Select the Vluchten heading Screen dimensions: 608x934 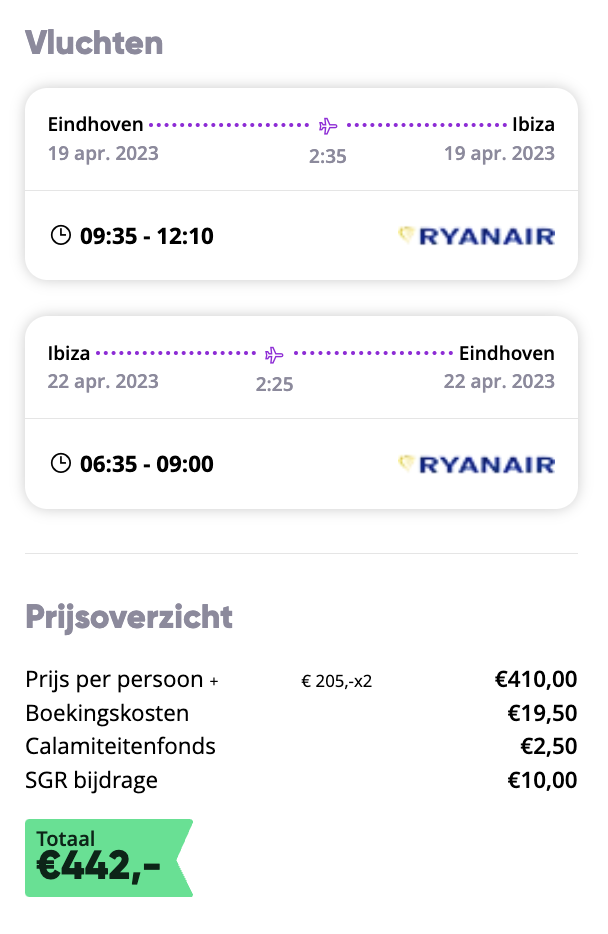(94, 43)
